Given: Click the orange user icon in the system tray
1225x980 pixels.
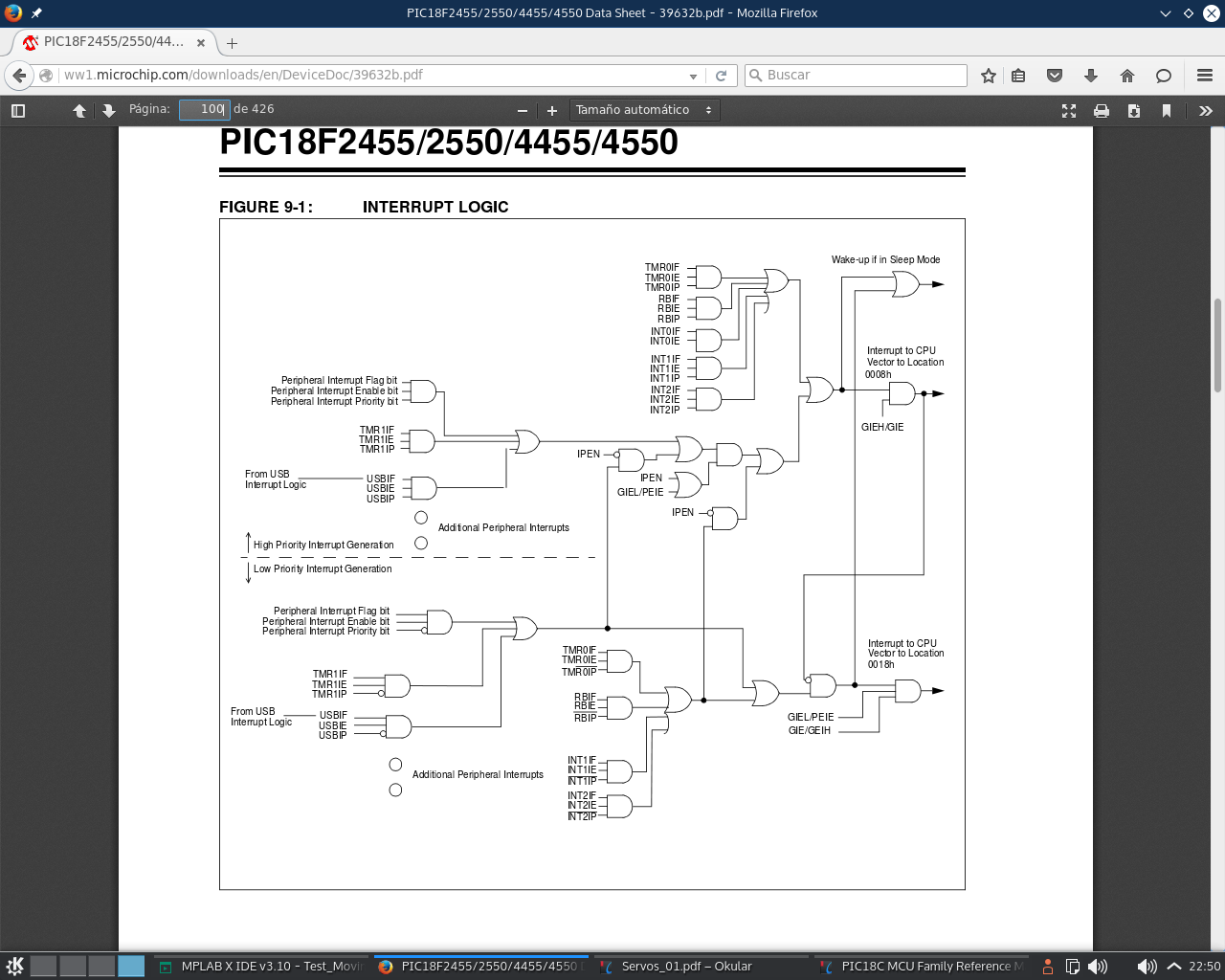Looking at the screenshot, I should pos(1048,966).
